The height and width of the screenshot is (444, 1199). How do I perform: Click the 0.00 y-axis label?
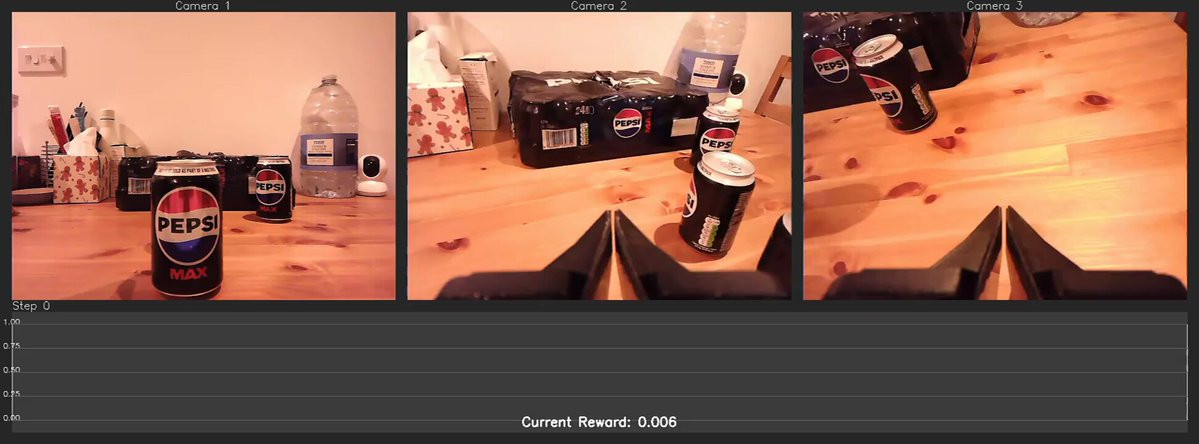click(11, 418)
